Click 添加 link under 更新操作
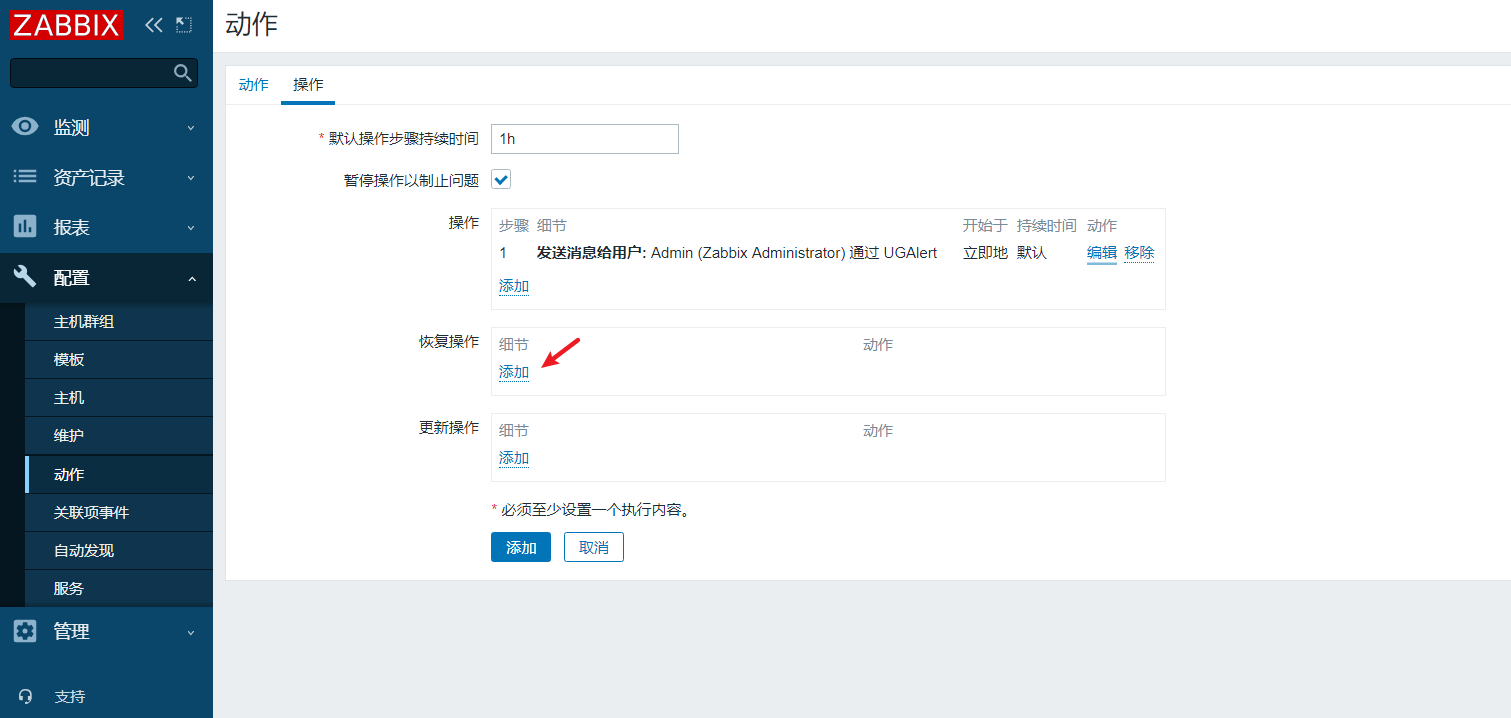The width and height of the screenshot is (1511, 718). click(x=514, y=458)
